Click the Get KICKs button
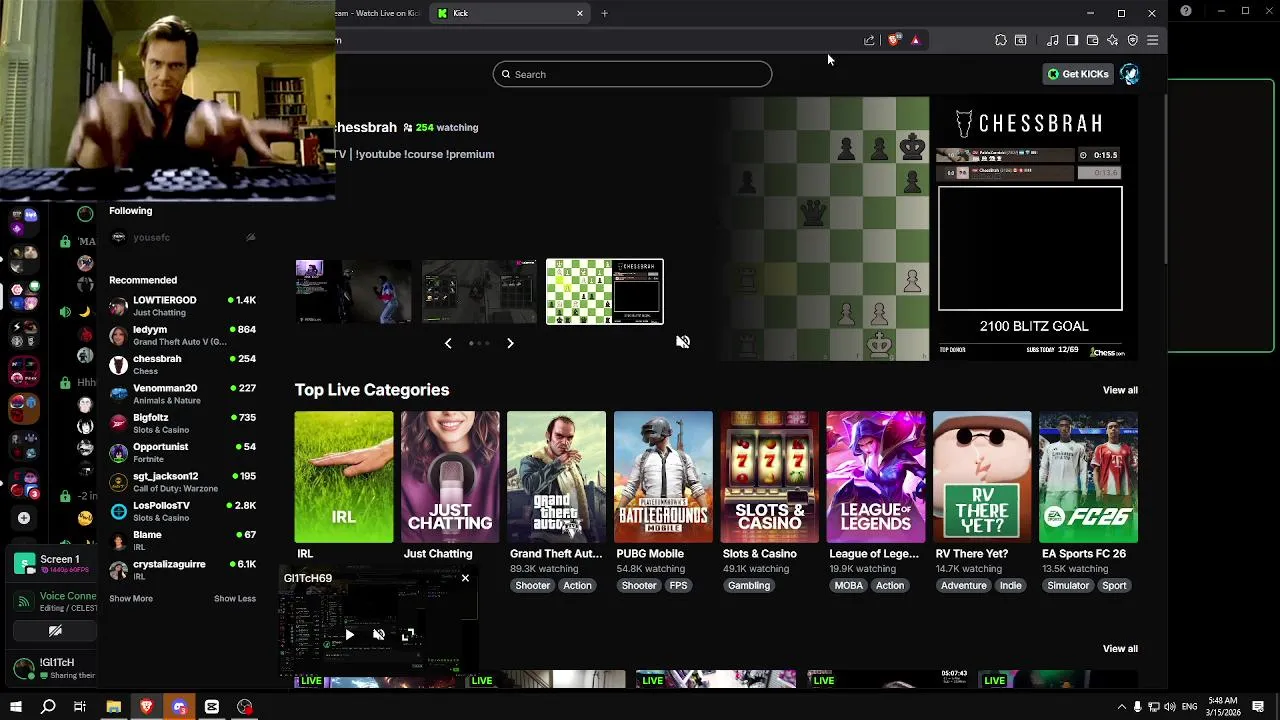 pyautogui.click(x=1078, y=74)
